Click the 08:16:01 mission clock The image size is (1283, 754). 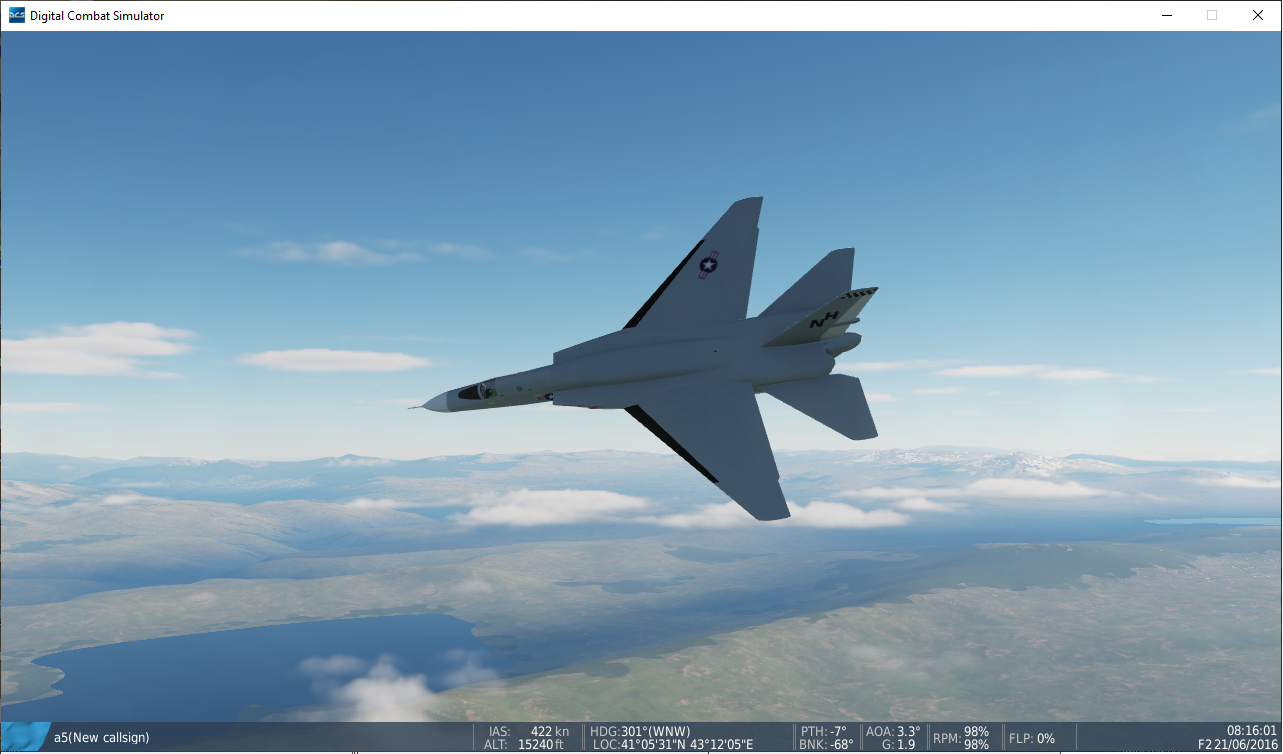[1251, 730]
